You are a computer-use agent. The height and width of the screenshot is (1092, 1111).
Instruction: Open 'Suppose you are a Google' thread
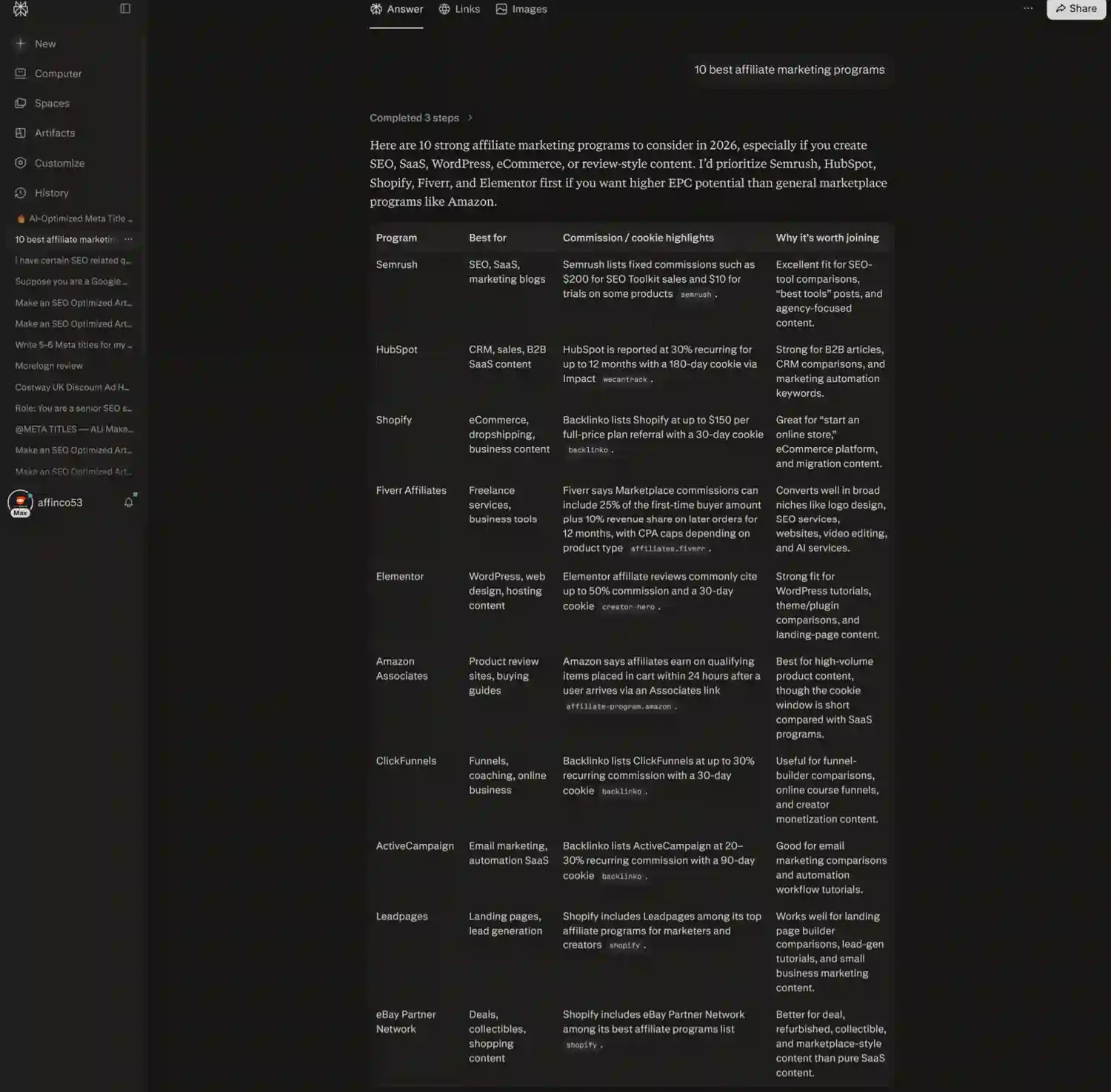73,281
